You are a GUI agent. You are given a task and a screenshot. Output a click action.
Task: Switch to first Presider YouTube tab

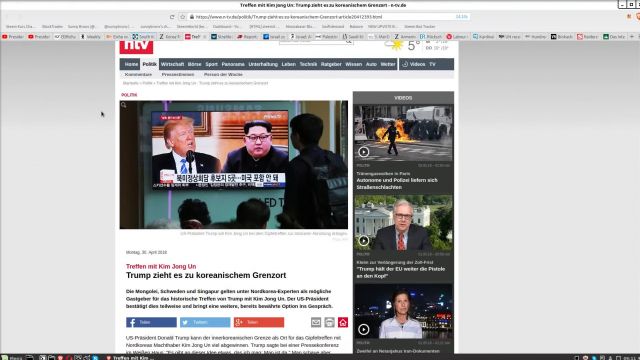13,37
